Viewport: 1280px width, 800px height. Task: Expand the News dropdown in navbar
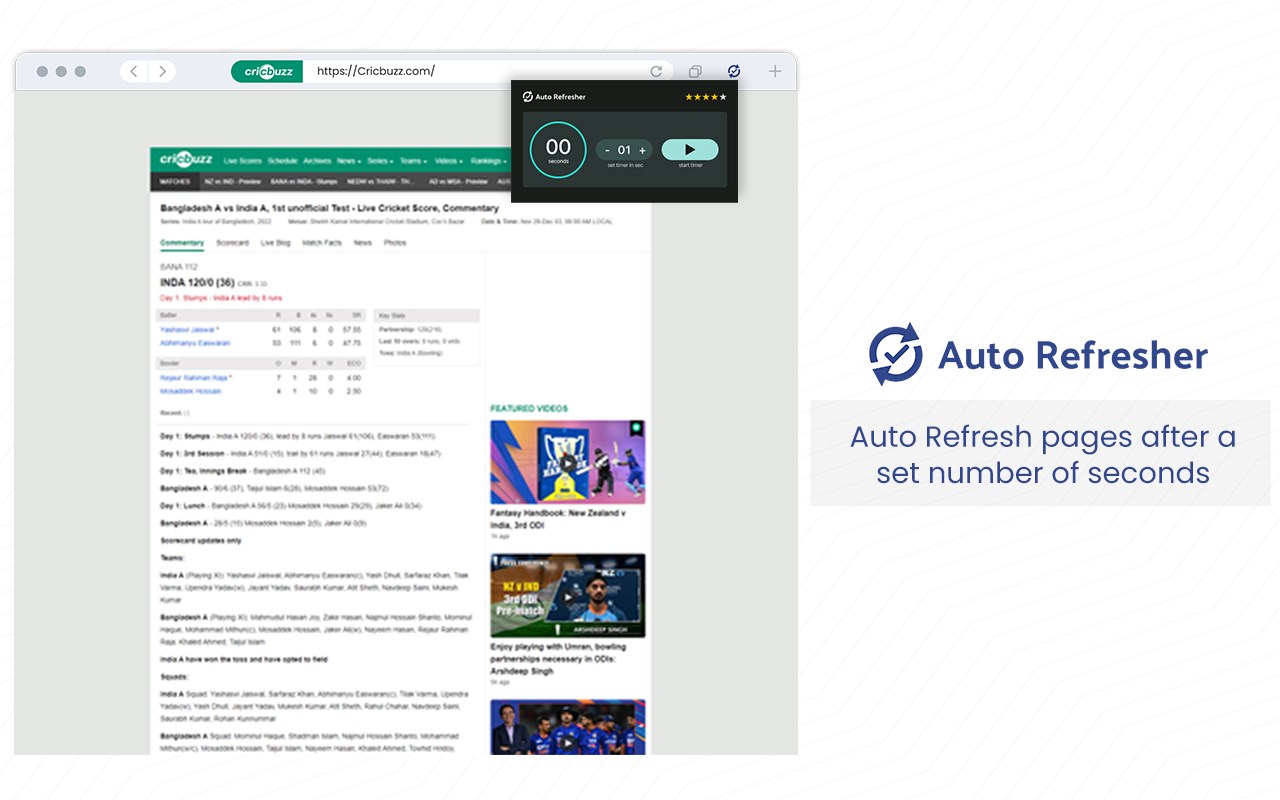point(348,161)
